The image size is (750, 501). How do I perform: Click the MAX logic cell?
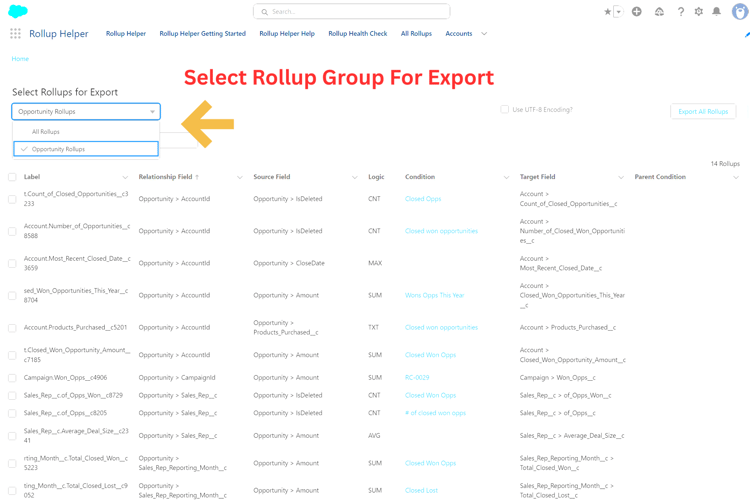[375, 263]
